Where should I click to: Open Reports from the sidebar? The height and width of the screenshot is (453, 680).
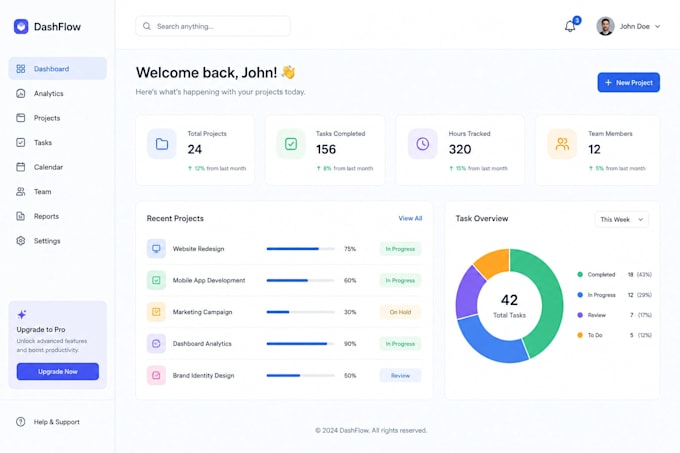[x=58, y=216]
